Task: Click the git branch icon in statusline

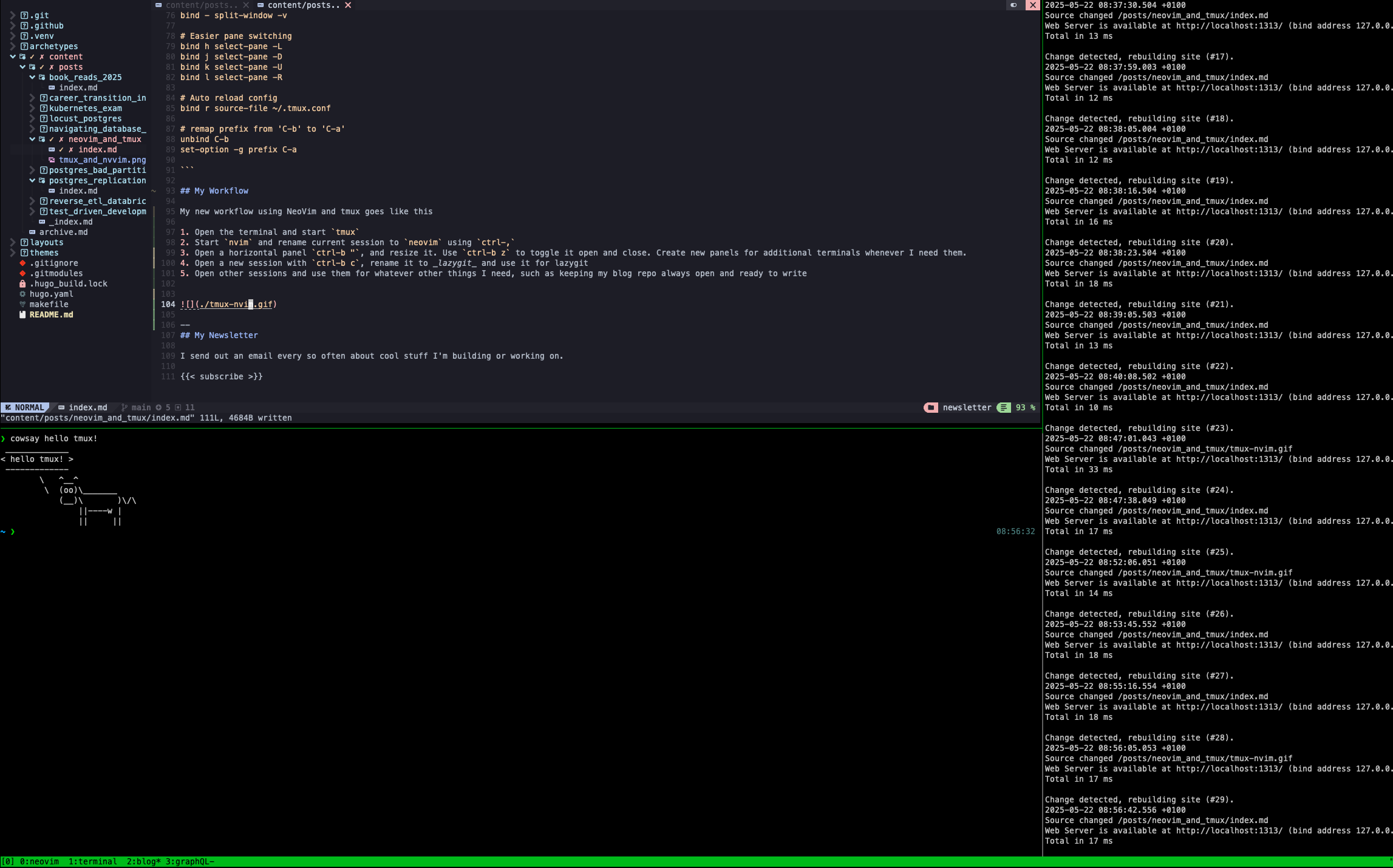Action: click(x=124, y=408)
